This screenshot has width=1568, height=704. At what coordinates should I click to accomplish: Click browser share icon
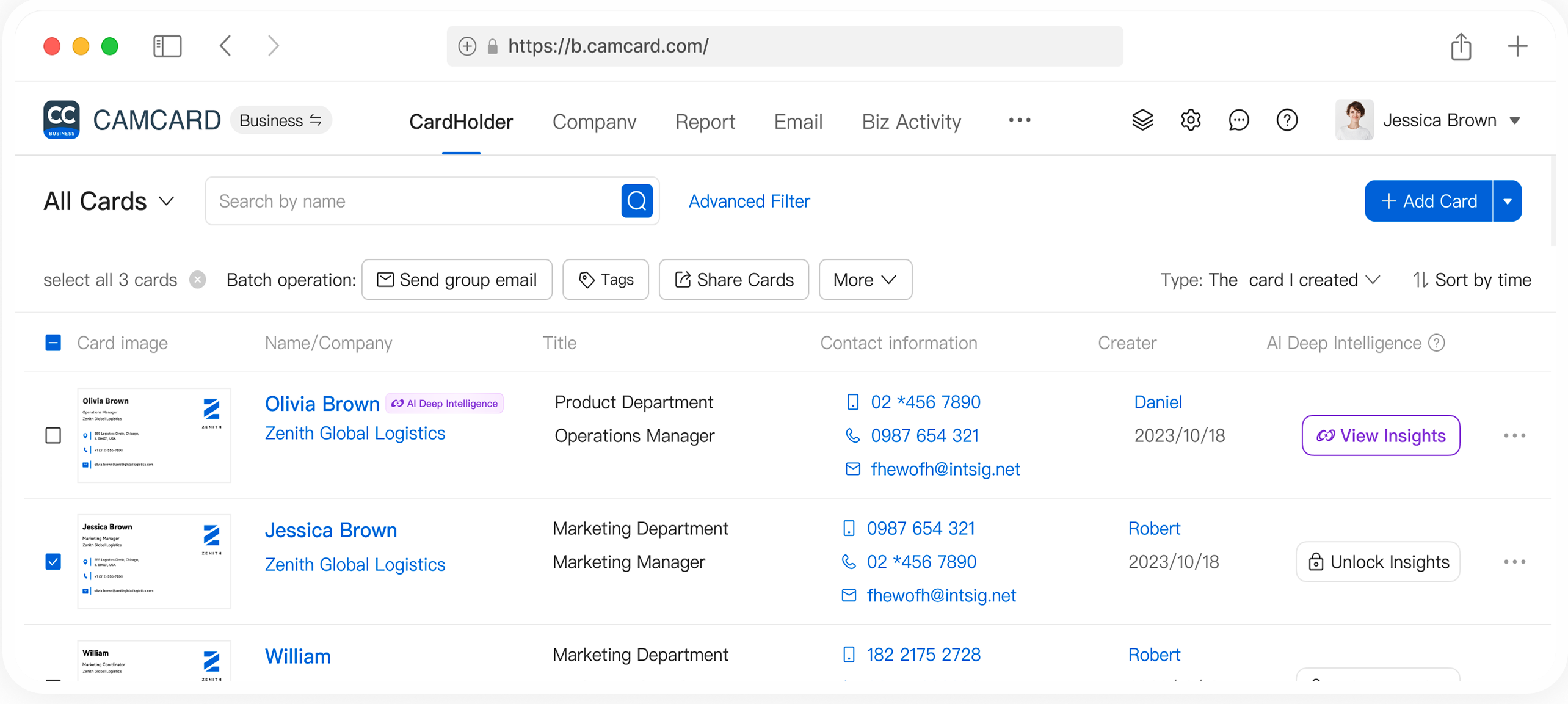coord(1461,46)
